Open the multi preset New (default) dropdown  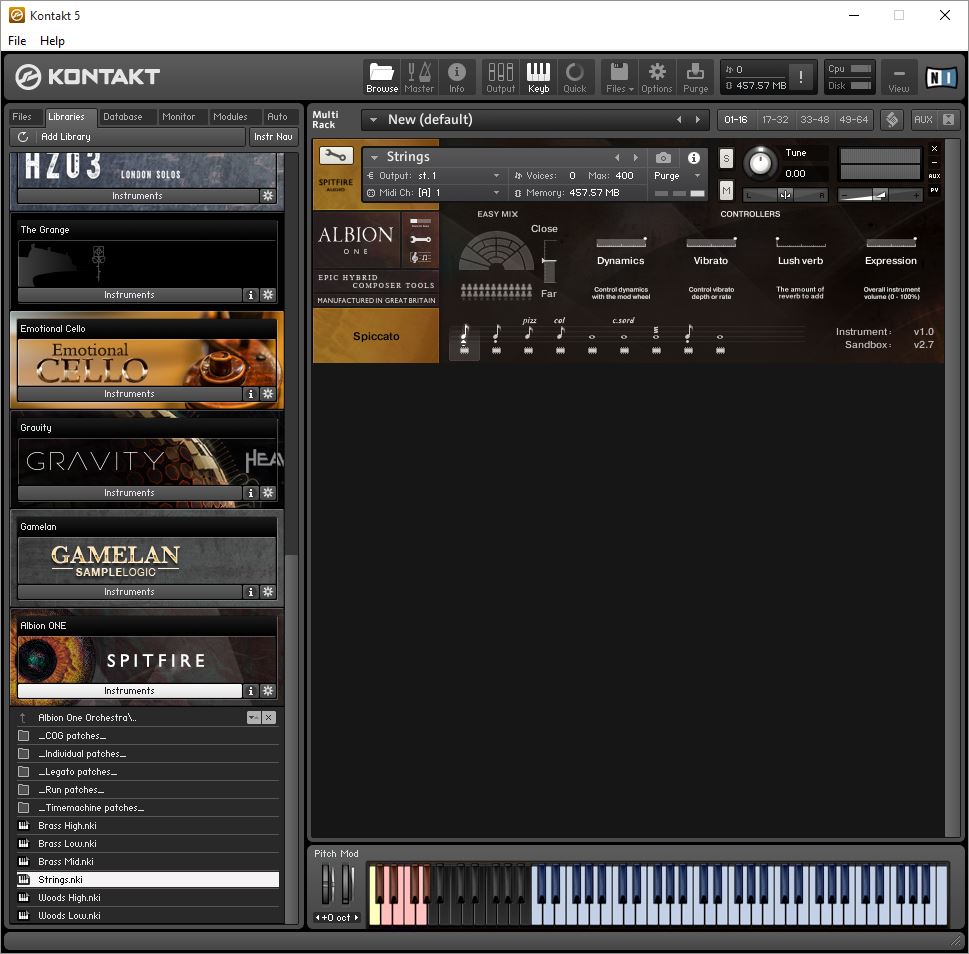373,120
